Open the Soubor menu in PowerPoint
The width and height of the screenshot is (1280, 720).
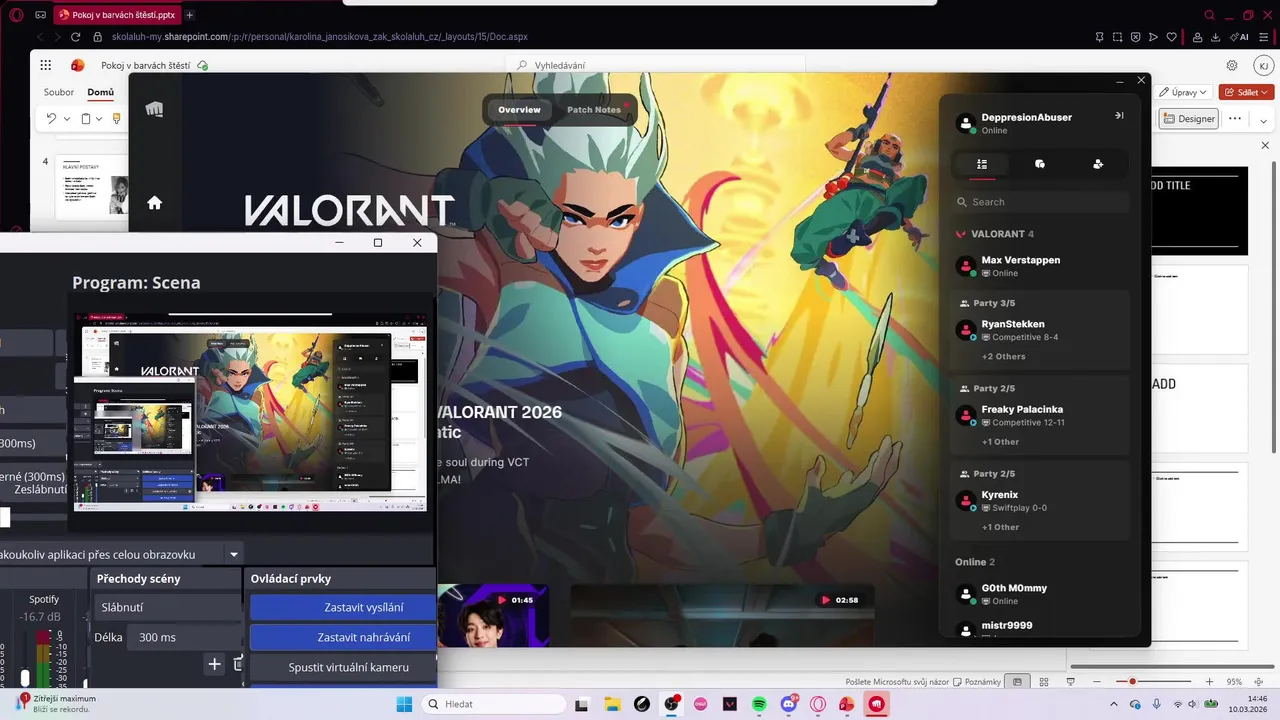59,92
